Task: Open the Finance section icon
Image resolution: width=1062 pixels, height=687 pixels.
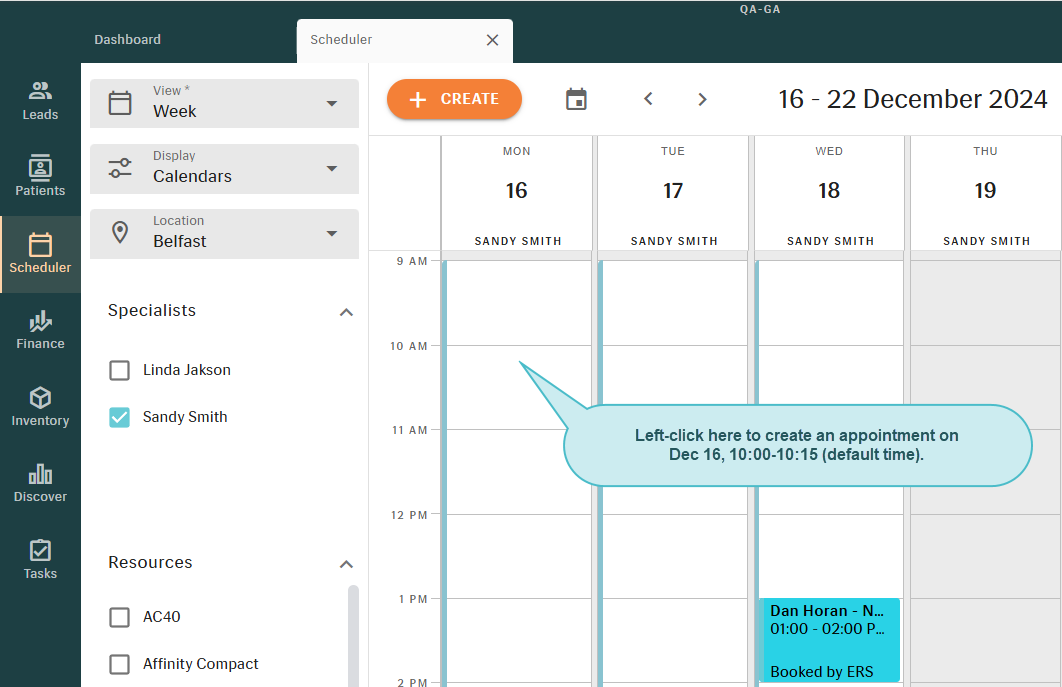Action: click(40, 330)
